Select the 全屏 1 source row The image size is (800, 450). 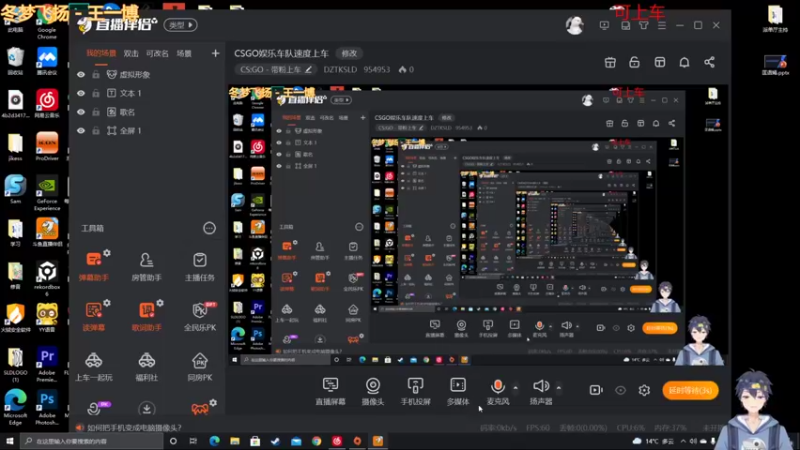[148, 131]
